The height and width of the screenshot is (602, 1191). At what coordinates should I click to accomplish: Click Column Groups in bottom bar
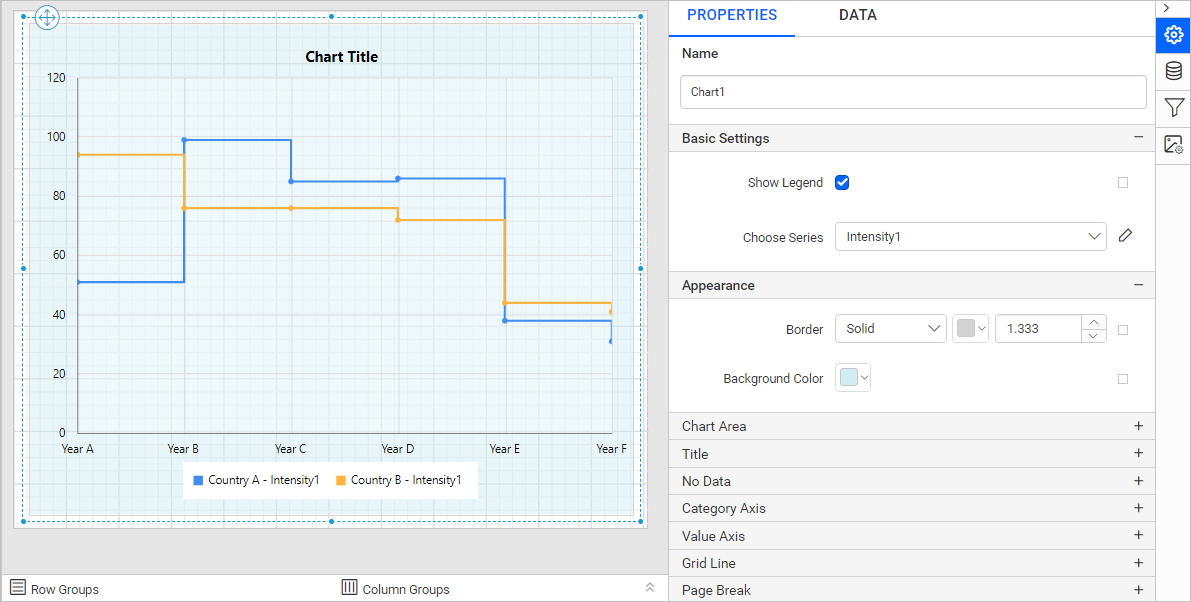(x=396, y=589)
